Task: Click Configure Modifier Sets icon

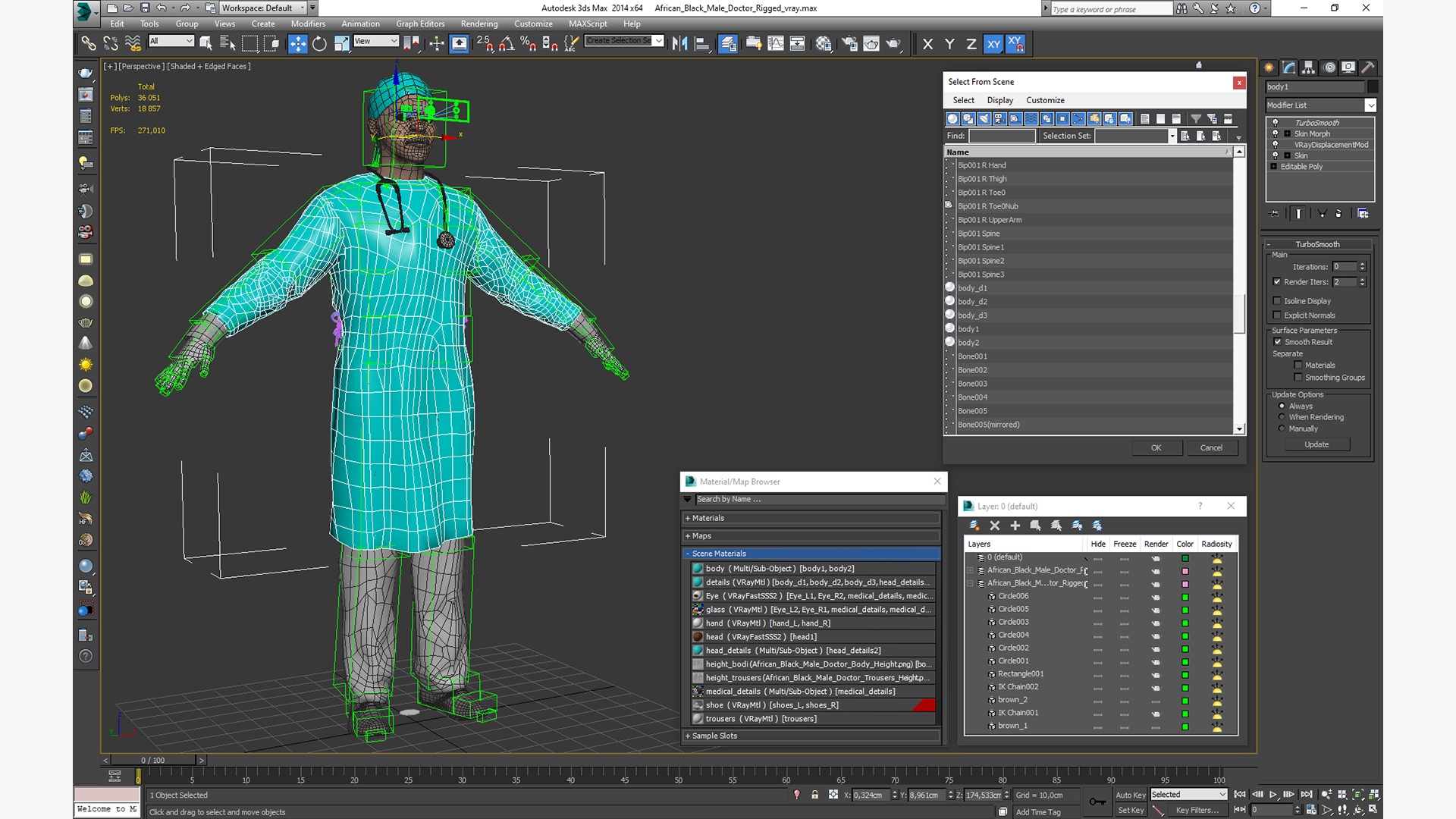Action: [x=1363, y=214]
